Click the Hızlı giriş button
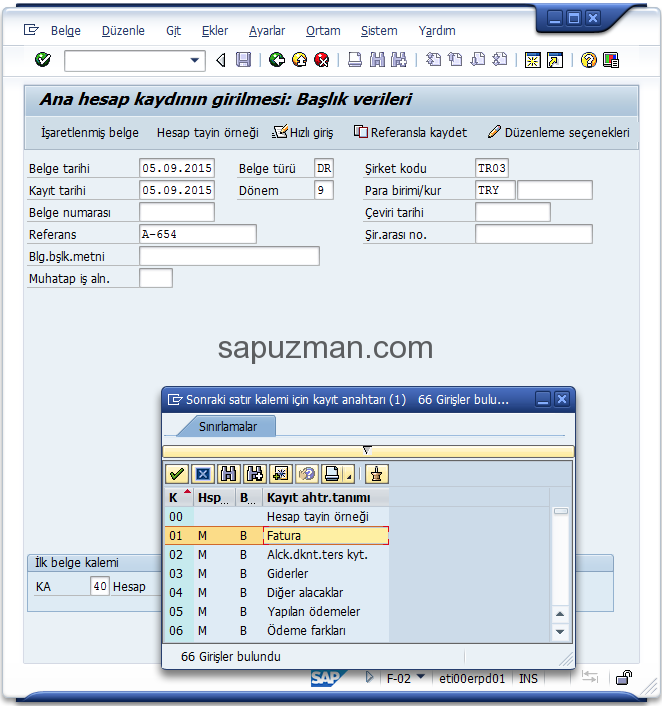Image resolution: width=662 pixels, height=706 pixels. [x=303, y=133]
